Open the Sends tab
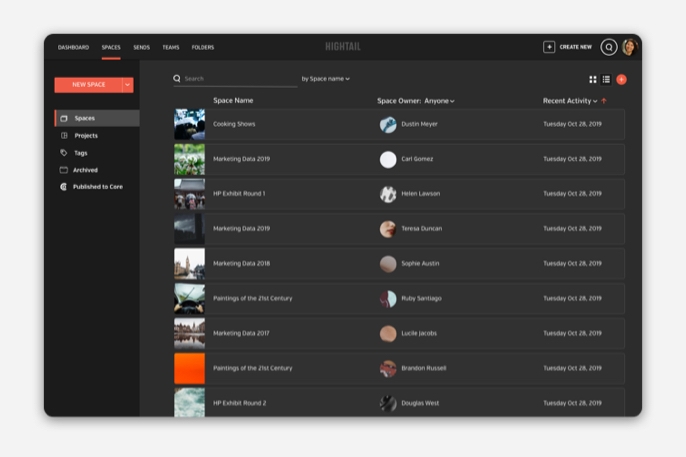Viewport: 686px width, 457px height. [141, 47]
